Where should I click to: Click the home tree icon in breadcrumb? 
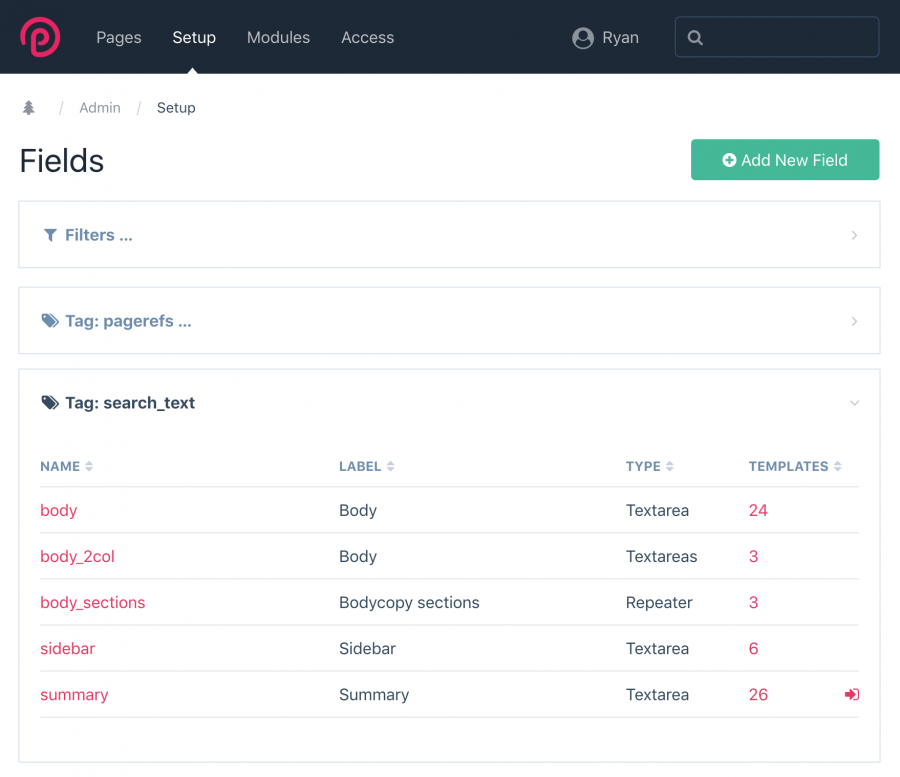click(x=29, y=107)
